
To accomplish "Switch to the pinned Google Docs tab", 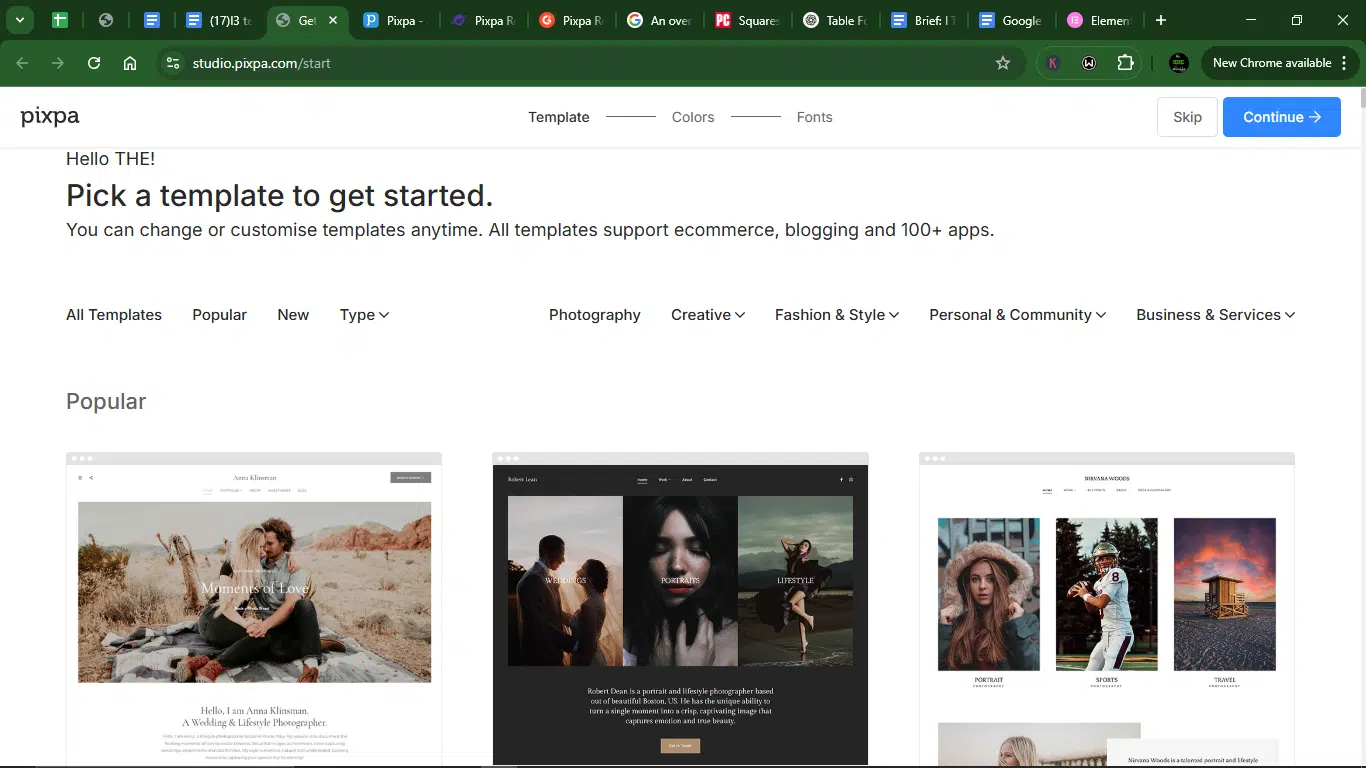I will tap(152, 20).
